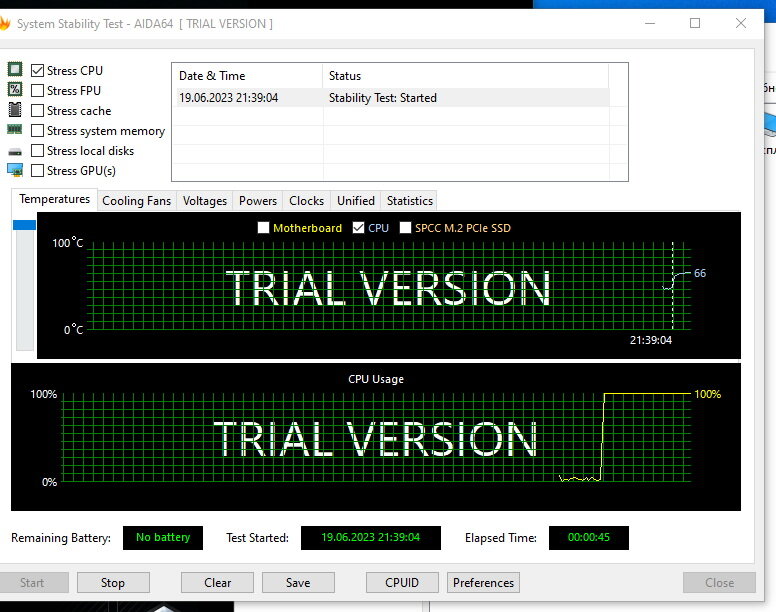Open the CPUID panel
The image size is (776, 612).
pos(402,583)
